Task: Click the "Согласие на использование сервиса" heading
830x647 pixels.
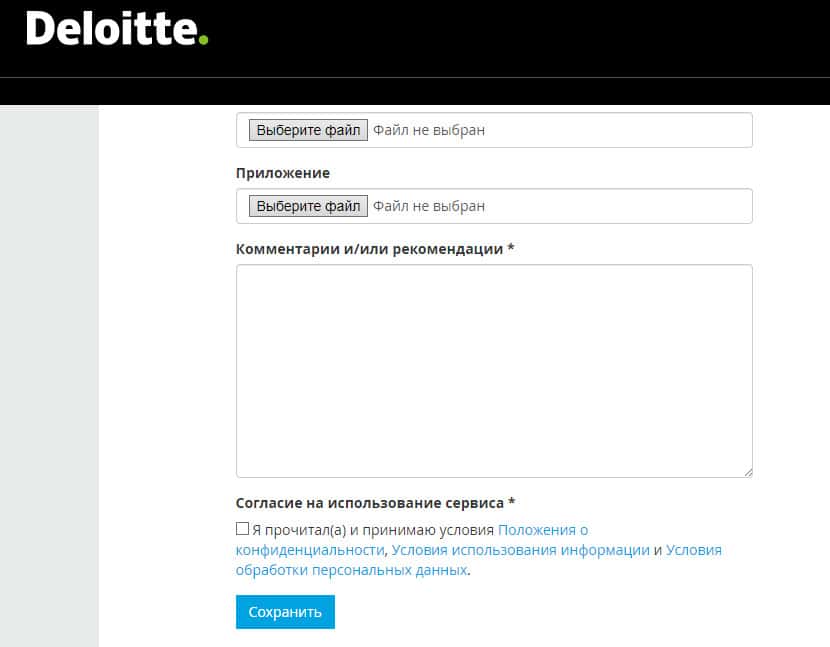Action: point(369,503)
